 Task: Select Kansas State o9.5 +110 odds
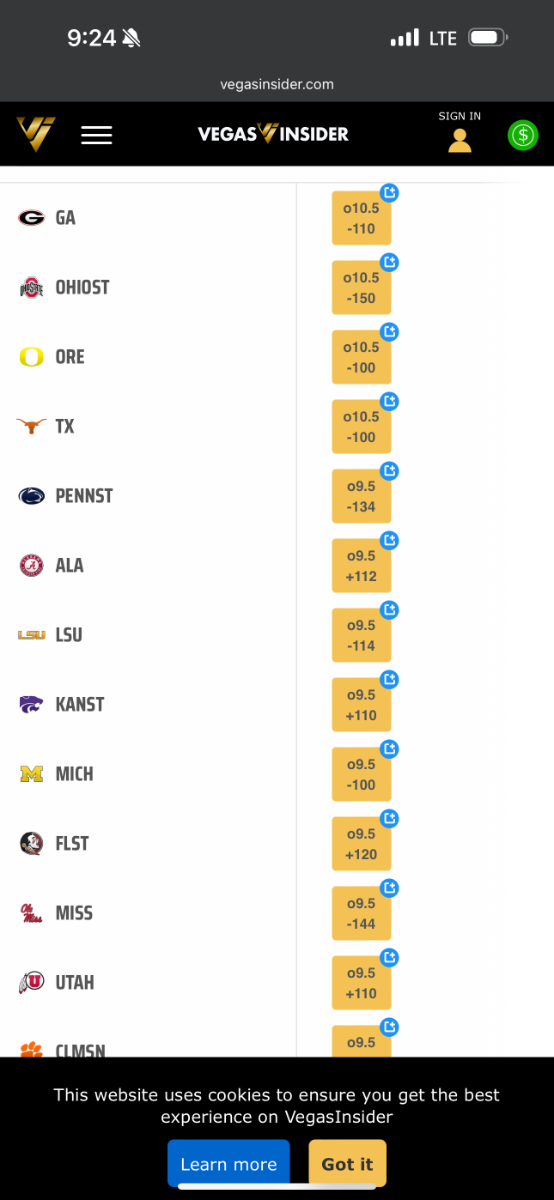(361, 705)
